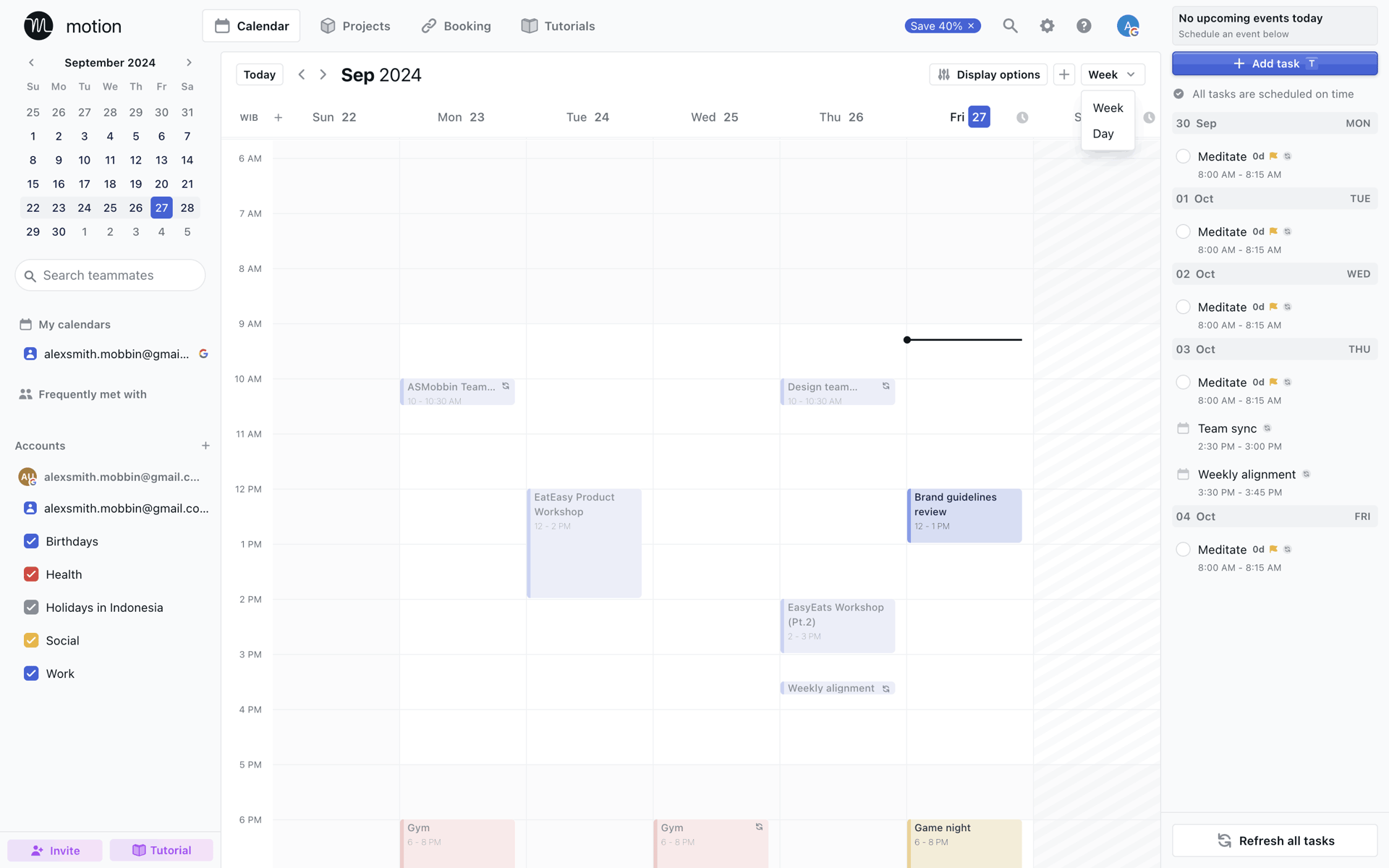Click the Invite button
Screen dimensions: 1389x868
[x=55, y=850]
